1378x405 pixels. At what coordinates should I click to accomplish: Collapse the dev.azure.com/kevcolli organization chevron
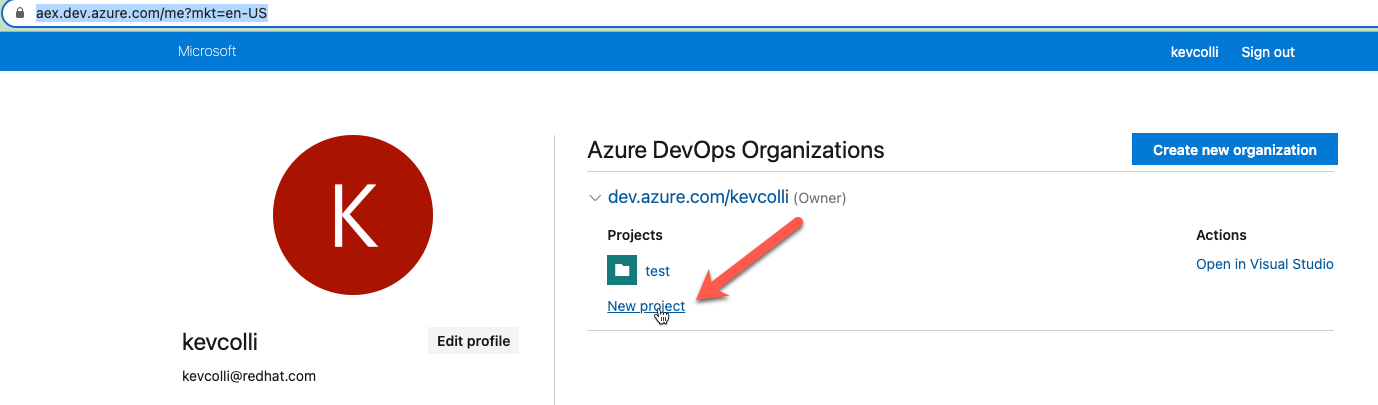click(595, 198)
